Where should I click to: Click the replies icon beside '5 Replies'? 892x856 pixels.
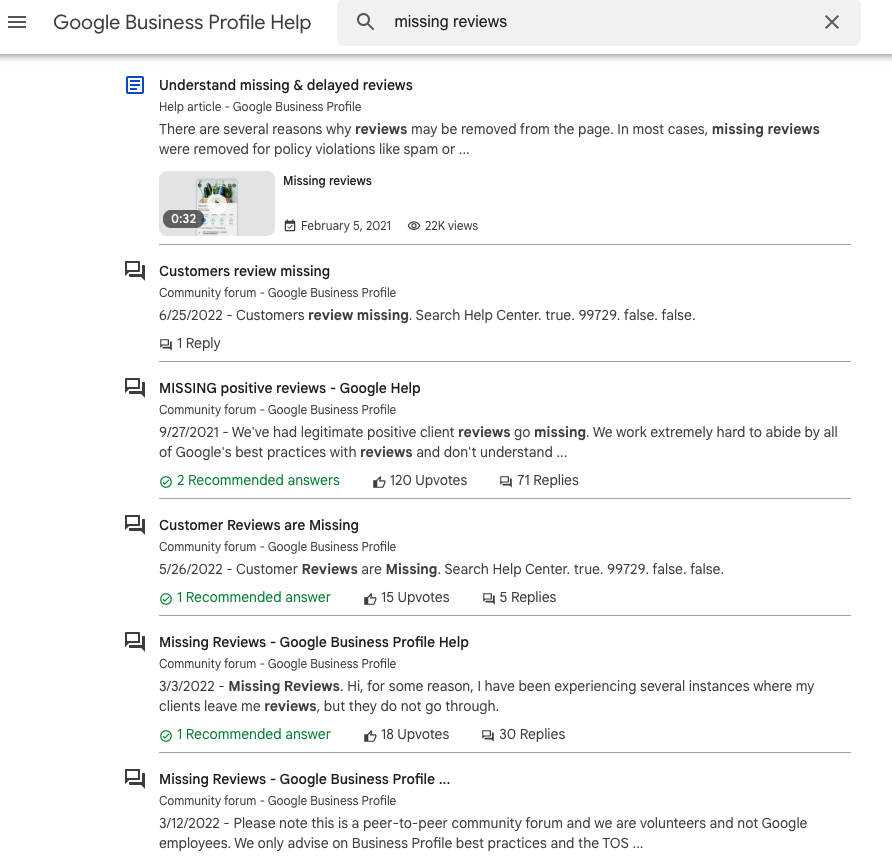[489, 598]
